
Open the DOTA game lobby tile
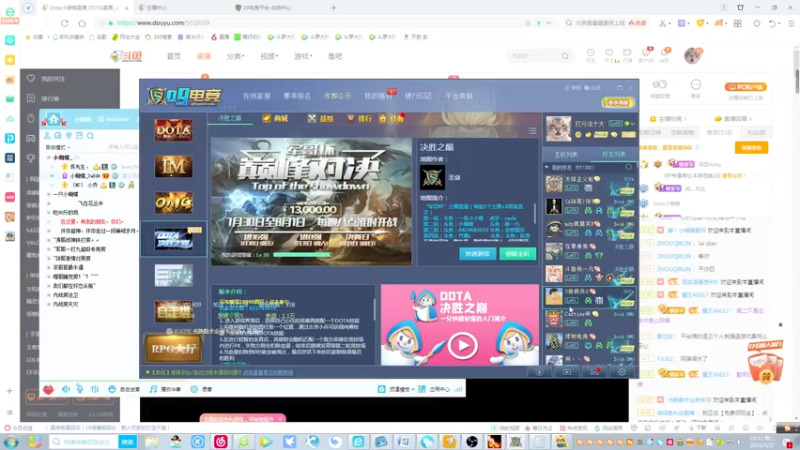(x=173, y=130)
